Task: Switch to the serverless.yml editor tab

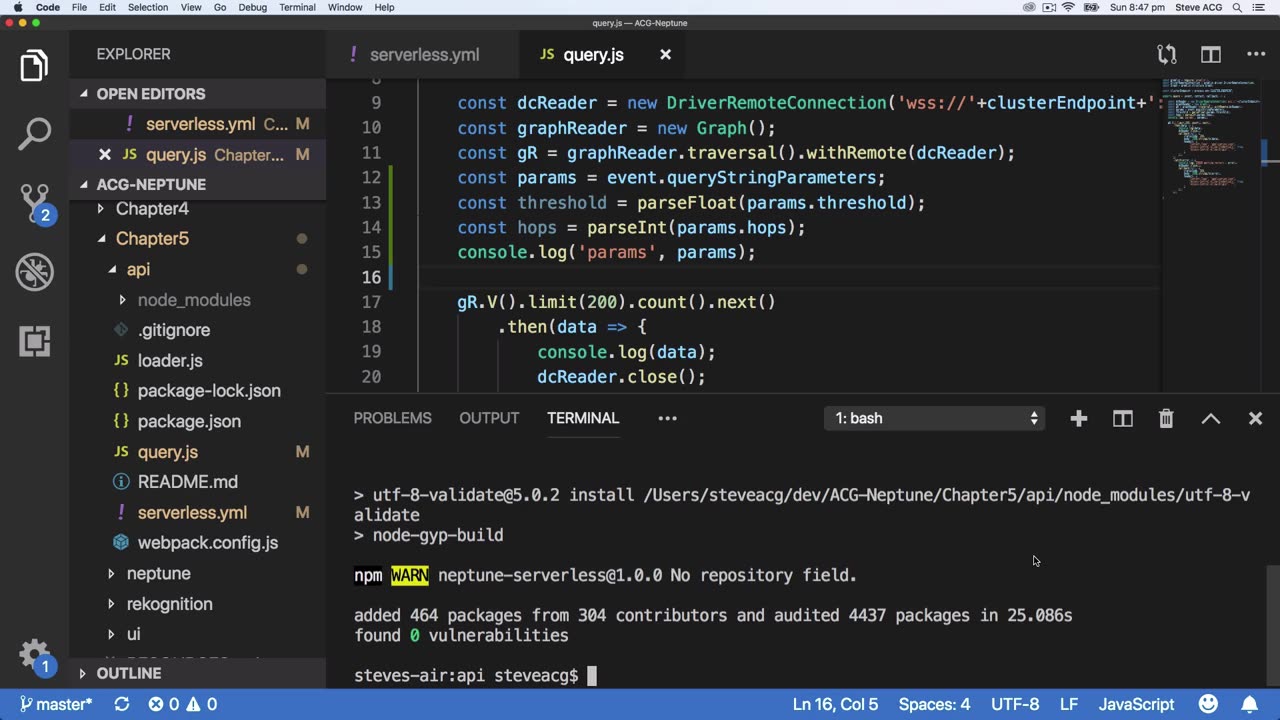Action: [x=423, y=55]
